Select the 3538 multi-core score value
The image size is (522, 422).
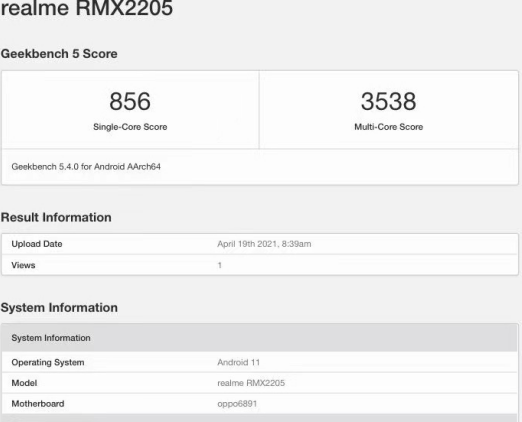[x=389, y=101]
